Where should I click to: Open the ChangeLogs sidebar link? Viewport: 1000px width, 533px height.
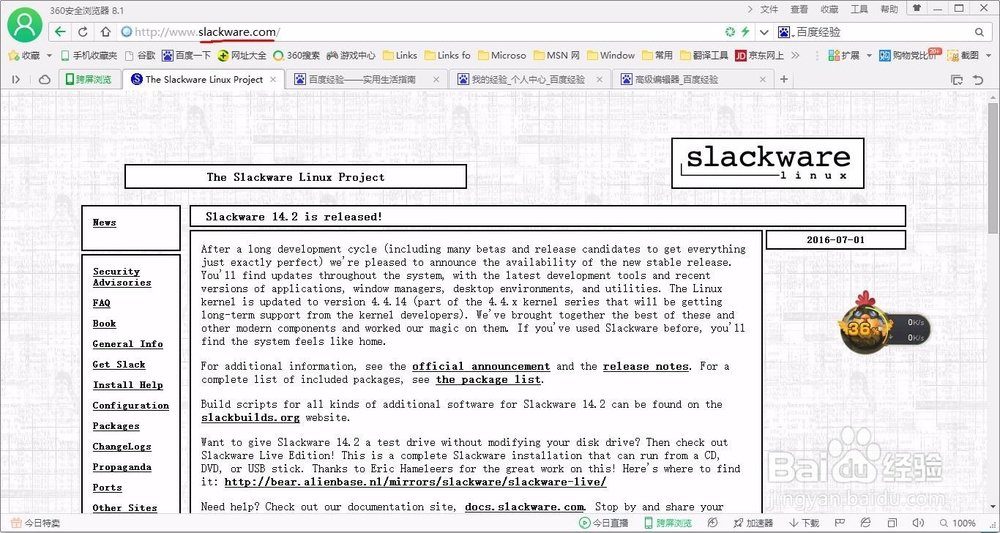[x=122, y=446]
